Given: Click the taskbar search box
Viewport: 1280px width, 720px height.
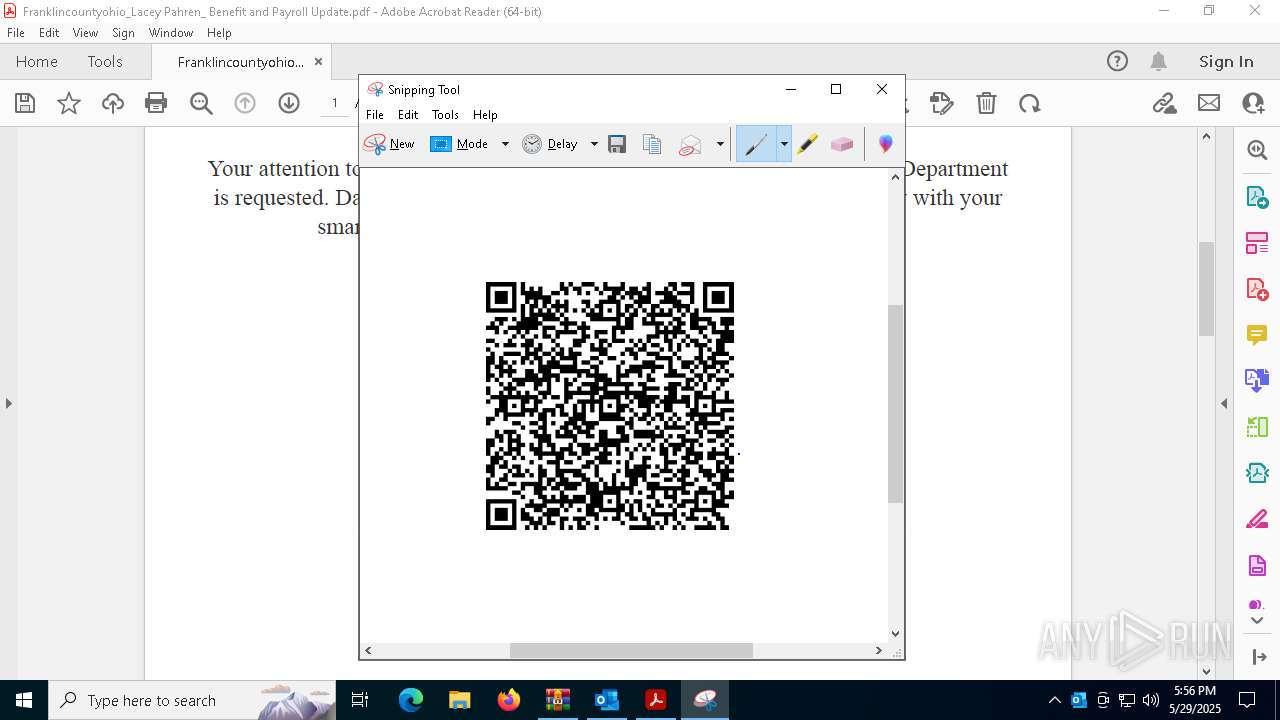Looking at the screenshot, I should (192, 700).
